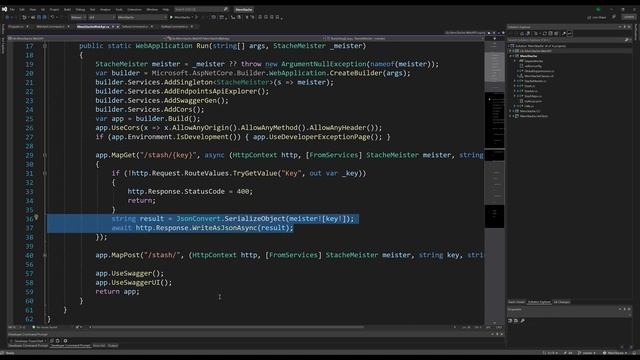Screen dimensions: 640x360
Task: Open the project scope dropdown in editor navigation bar
Action: [x=86, y=38]
